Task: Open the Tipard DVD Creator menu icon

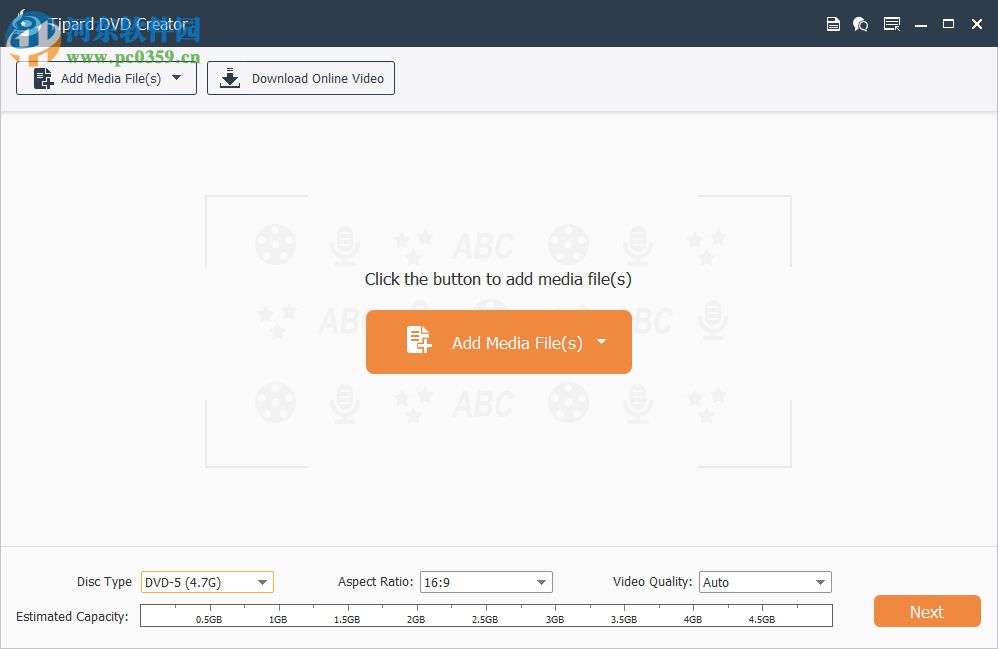Action: click(x=891, y=23)
